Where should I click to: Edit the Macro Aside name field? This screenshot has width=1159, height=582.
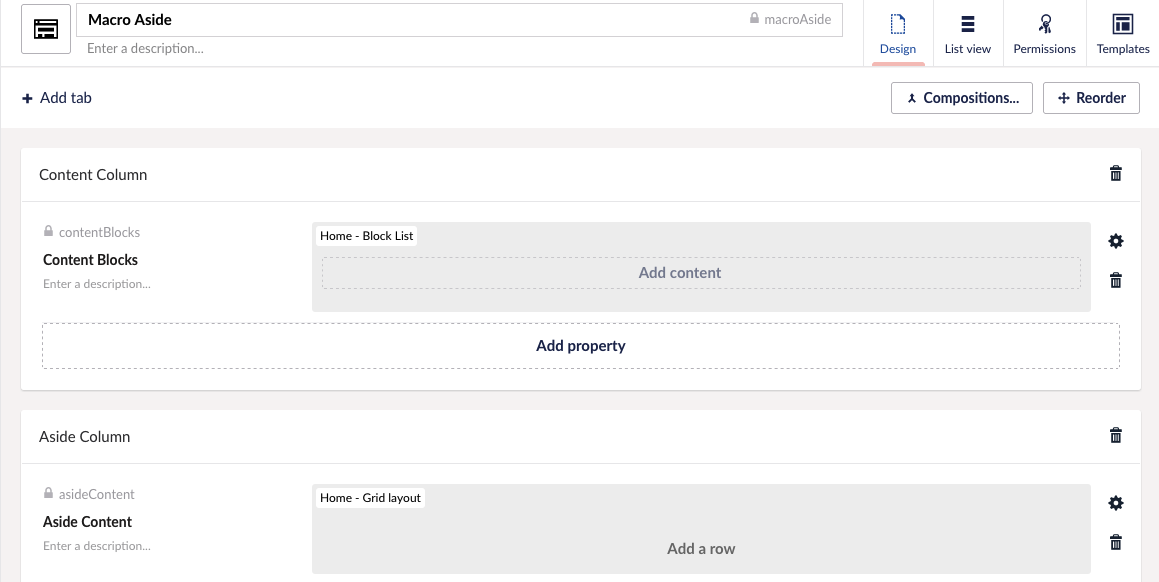[x=400, y=20]
